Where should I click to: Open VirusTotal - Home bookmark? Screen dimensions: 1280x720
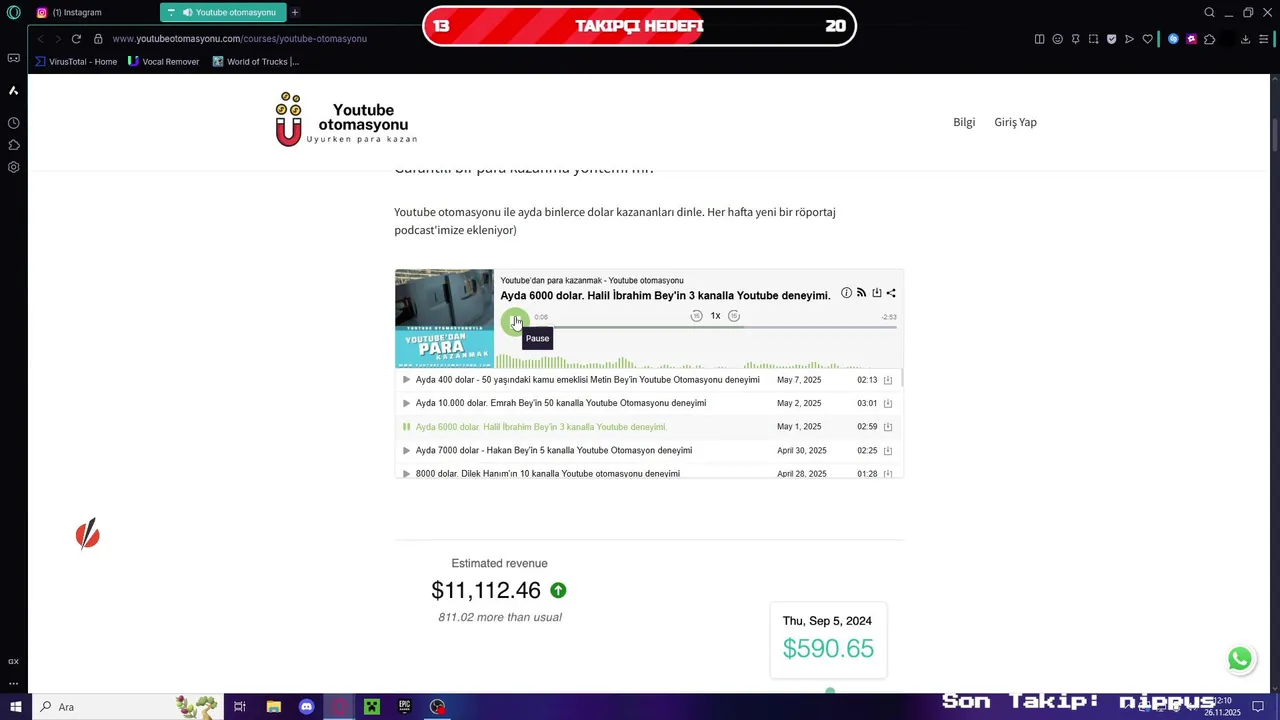pos(76,62)
